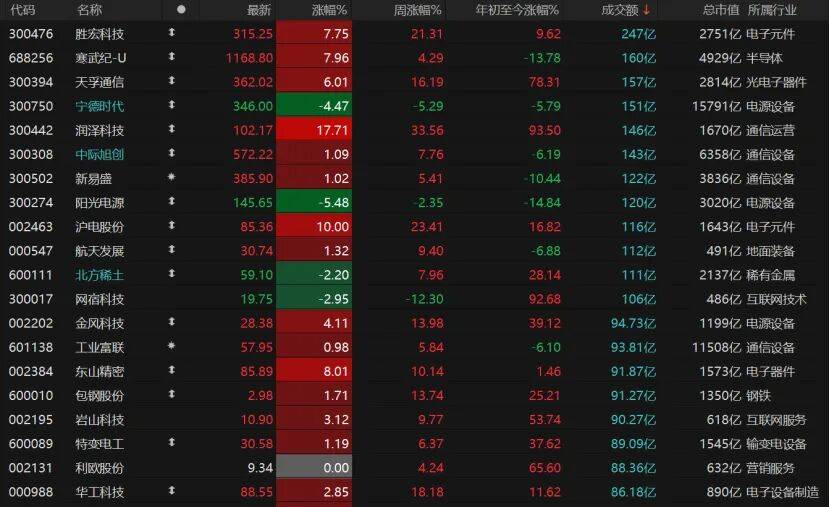
Task: Open the 润泽科技 stock name link
Action: tap(100, 130)
